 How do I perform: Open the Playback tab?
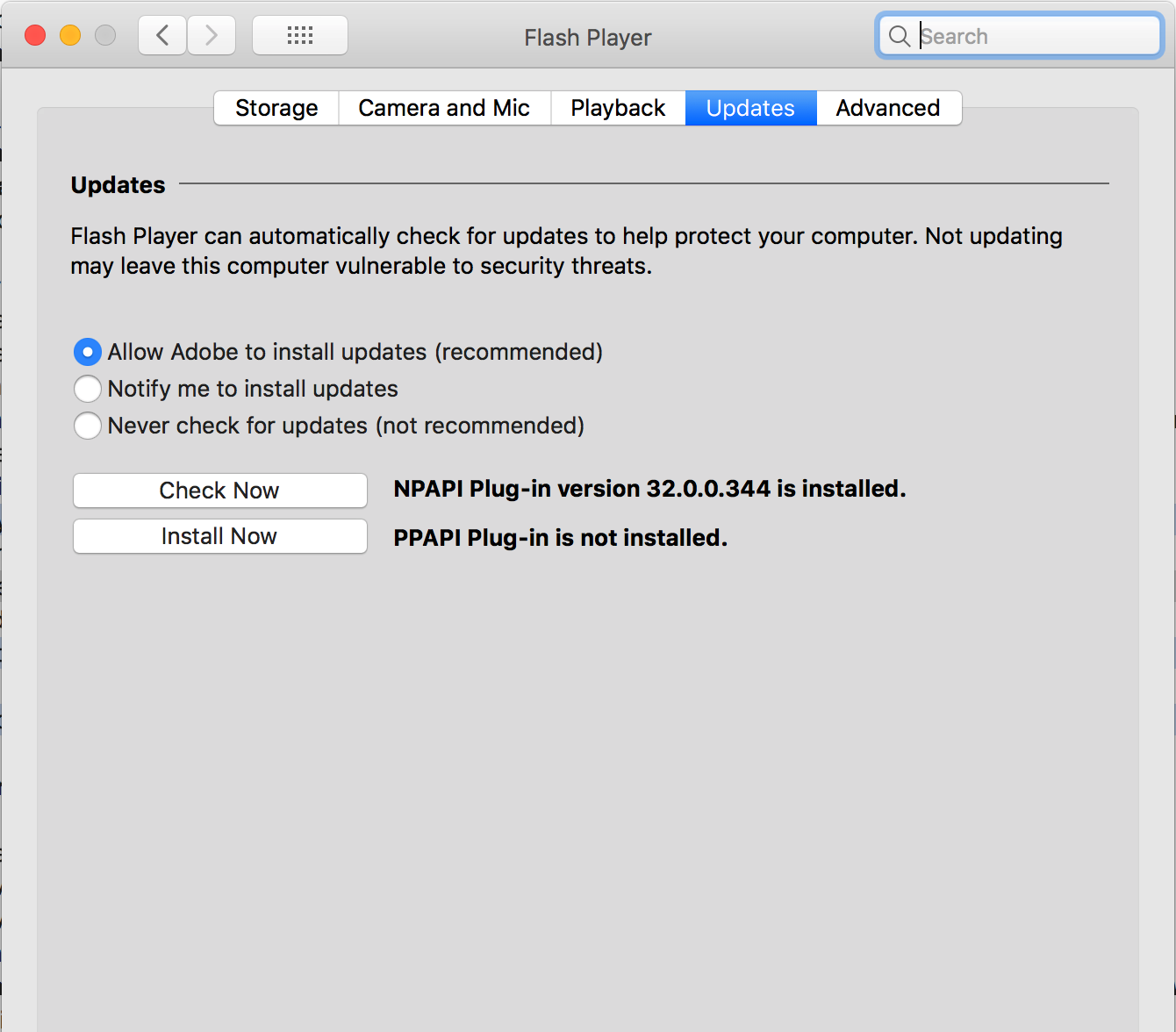point(618,108)
